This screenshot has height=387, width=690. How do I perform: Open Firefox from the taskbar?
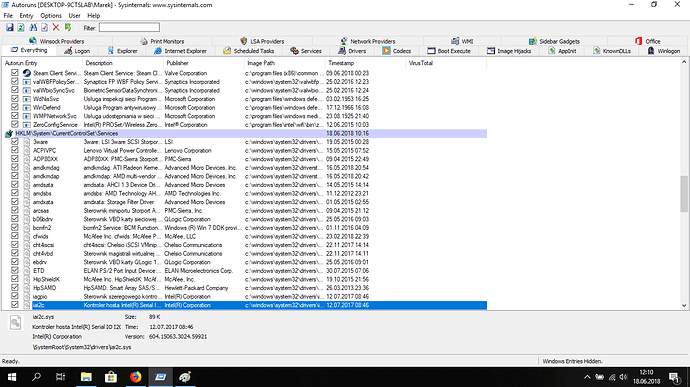click(136, 377)
